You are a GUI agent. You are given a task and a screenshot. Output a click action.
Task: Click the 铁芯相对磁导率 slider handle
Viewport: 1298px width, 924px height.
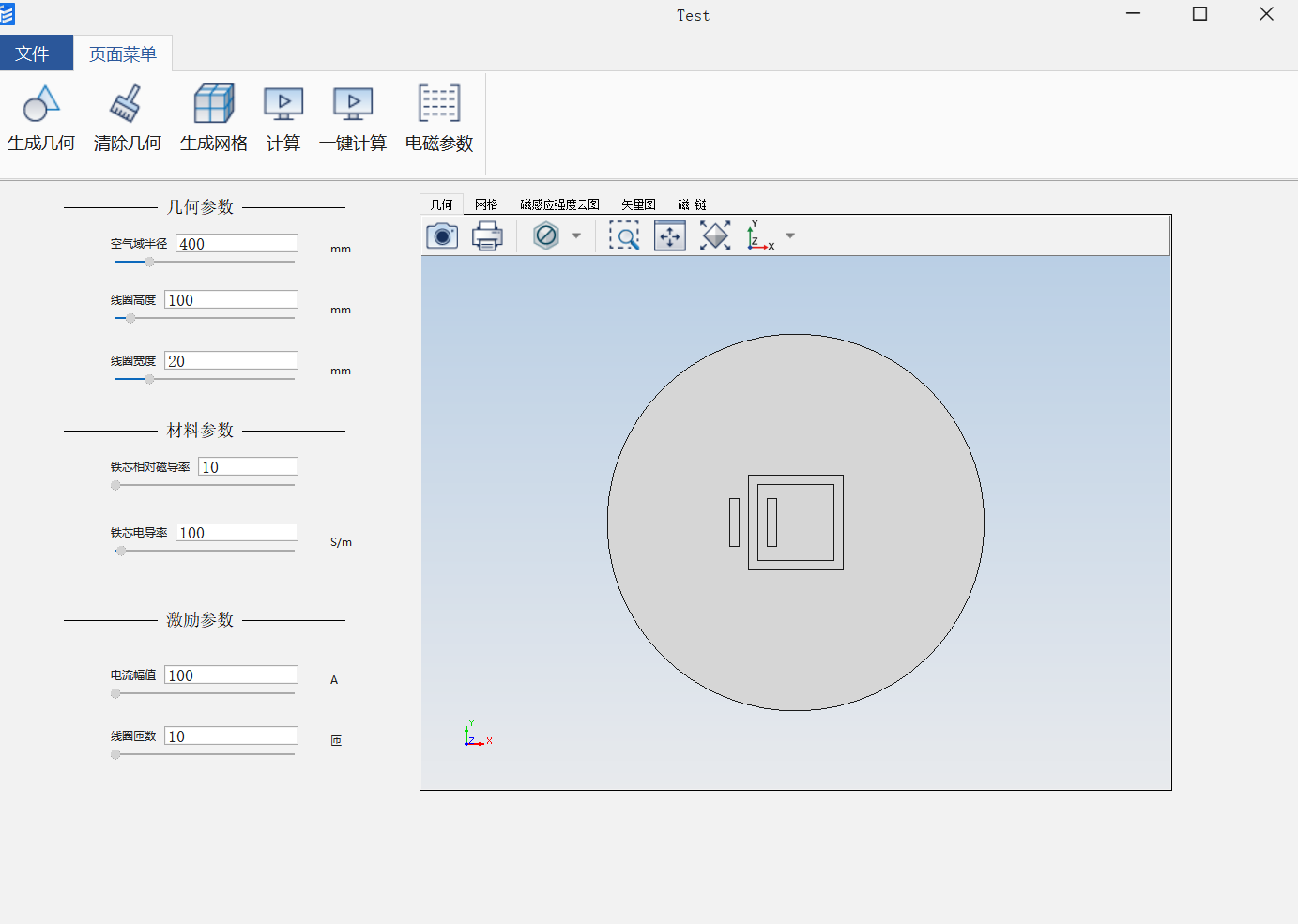pyautogui.click(x=115, y=485)
